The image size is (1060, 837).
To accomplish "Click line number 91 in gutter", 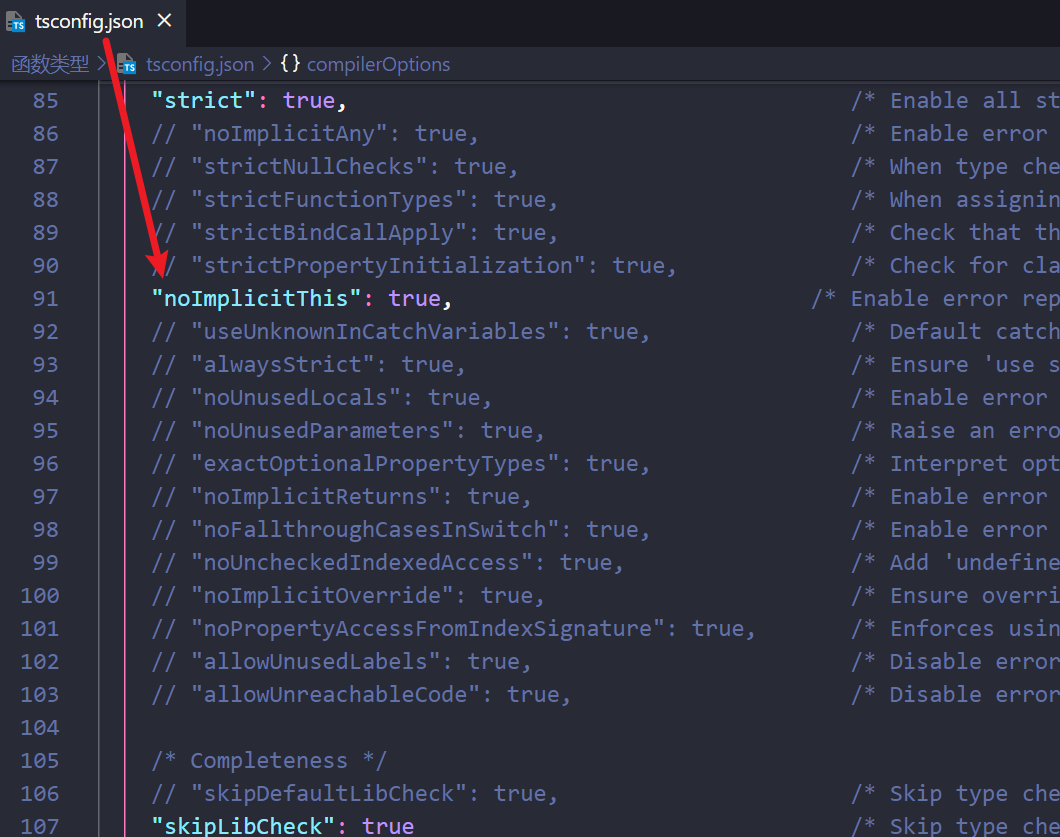I will coord(45,299).
